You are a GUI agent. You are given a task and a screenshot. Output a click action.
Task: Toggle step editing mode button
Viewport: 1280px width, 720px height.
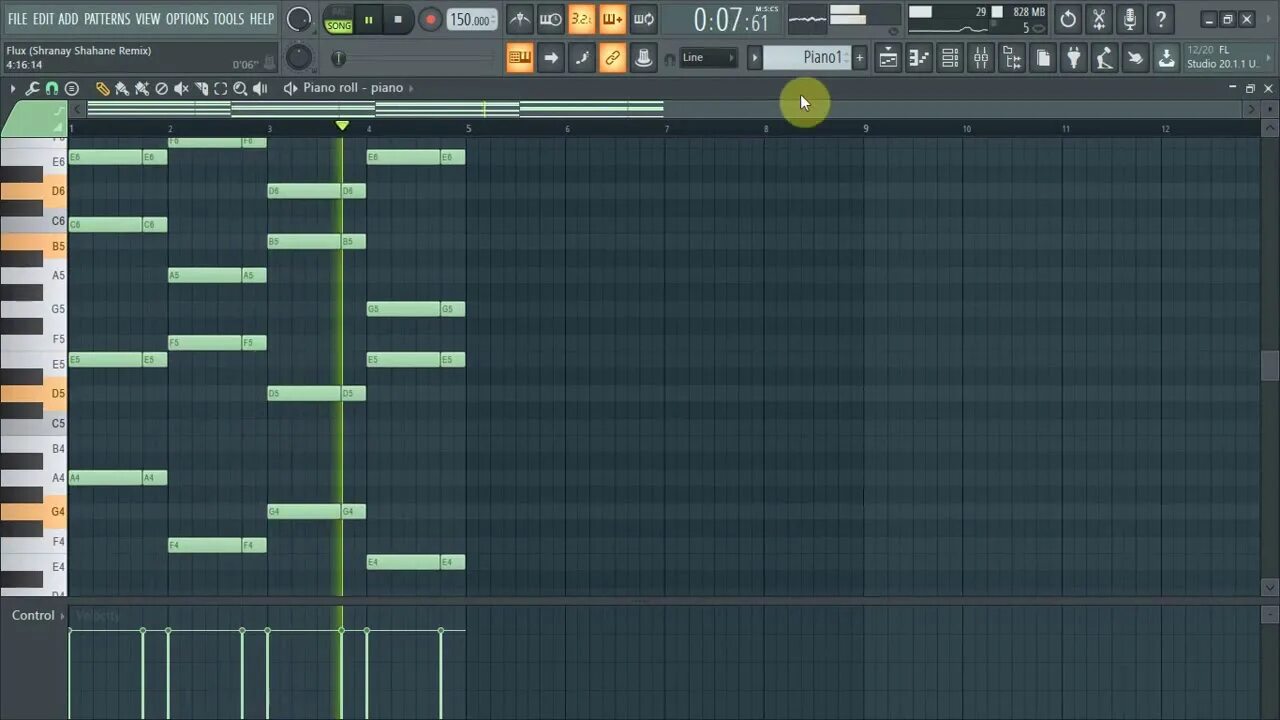coord(582,58)
